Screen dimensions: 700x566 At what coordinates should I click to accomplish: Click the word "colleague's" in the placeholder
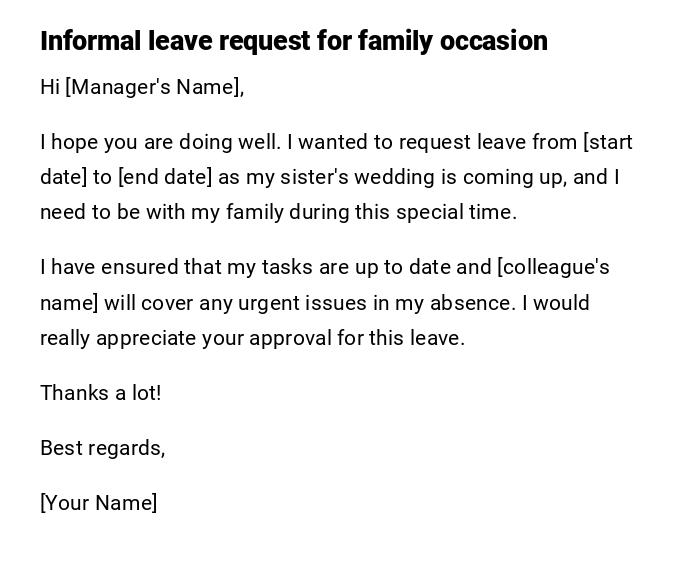coord(556,267)
